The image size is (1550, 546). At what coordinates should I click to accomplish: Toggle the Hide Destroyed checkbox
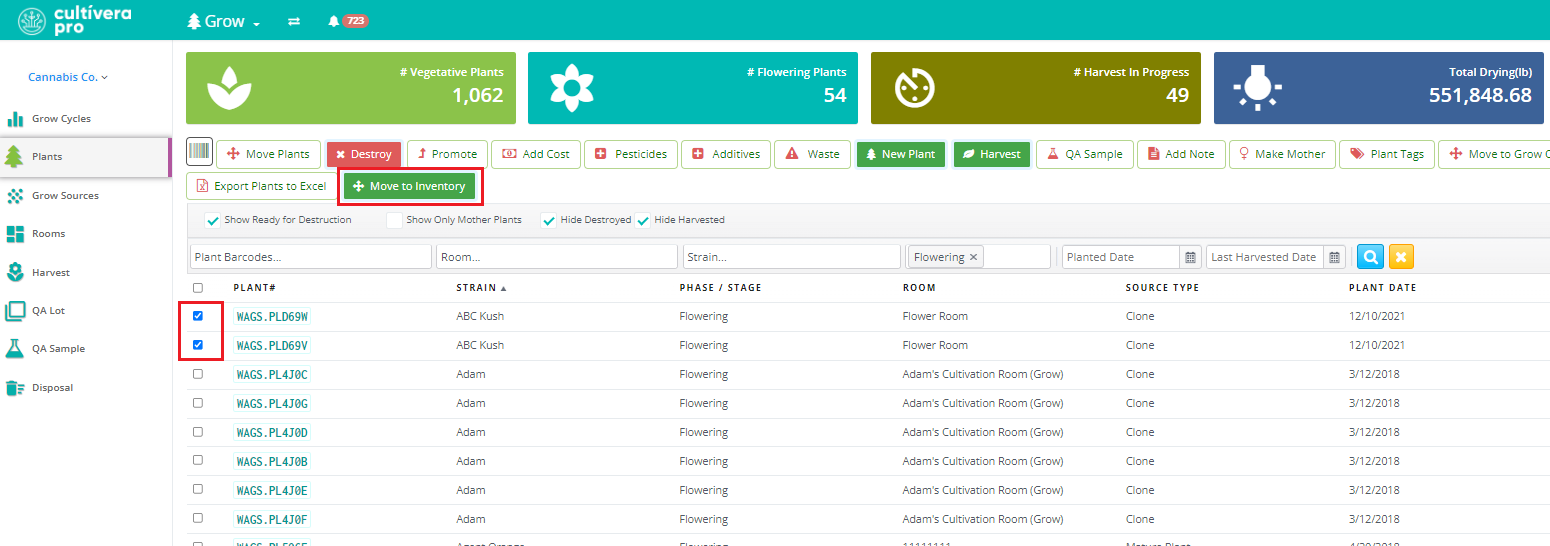click(548, 220)
